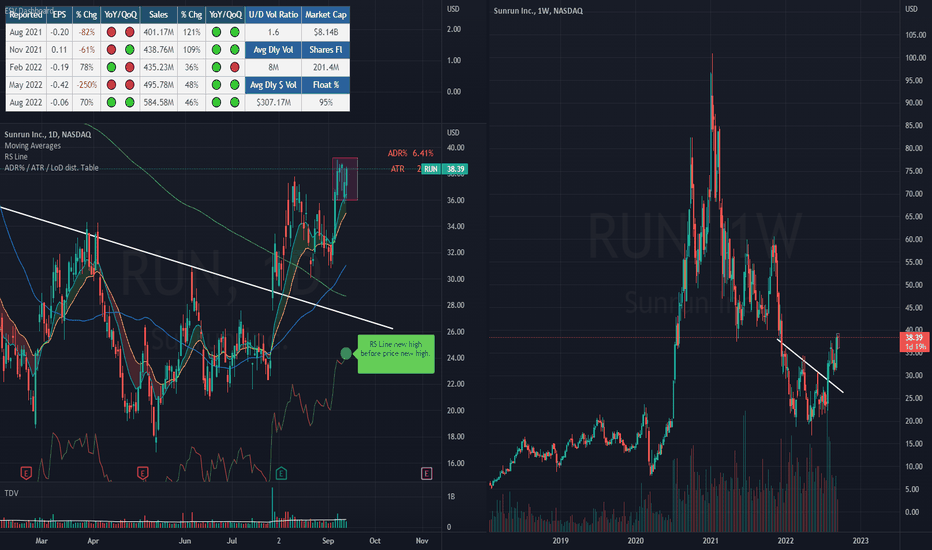This screenshot has width=932, height=550.
Task: Click the green earnings marker near August
Action: coord(281,473)
